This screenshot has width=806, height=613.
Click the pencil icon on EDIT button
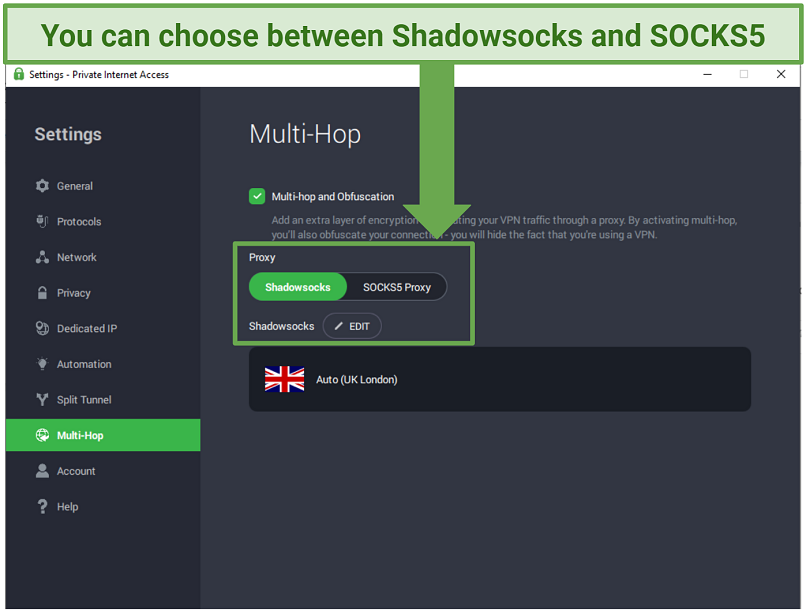tap(338, 326)
